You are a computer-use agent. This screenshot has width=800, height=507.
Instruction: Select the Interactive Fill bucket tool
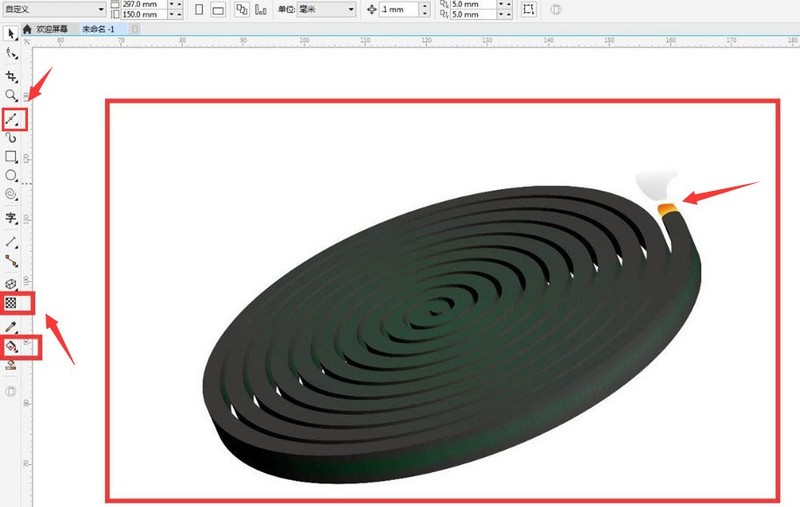click(11, 347)
